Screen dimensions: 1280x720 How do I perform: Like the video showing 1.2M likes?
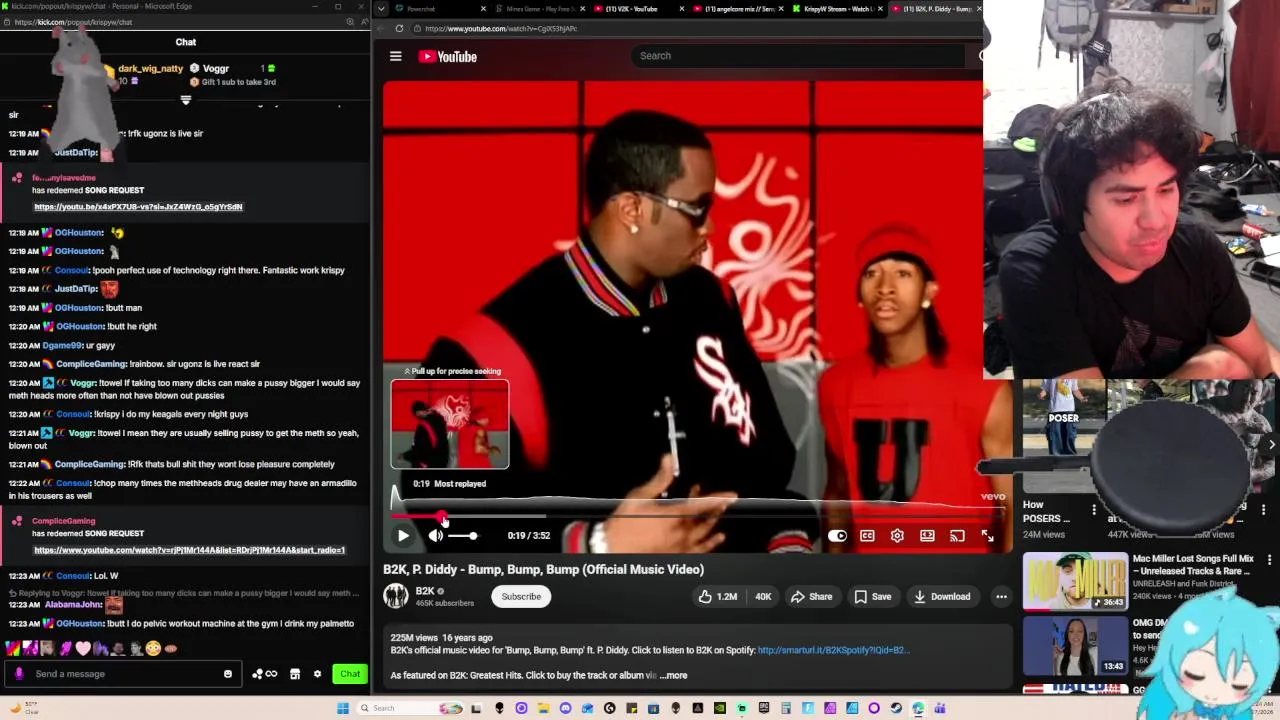point(718,597)
